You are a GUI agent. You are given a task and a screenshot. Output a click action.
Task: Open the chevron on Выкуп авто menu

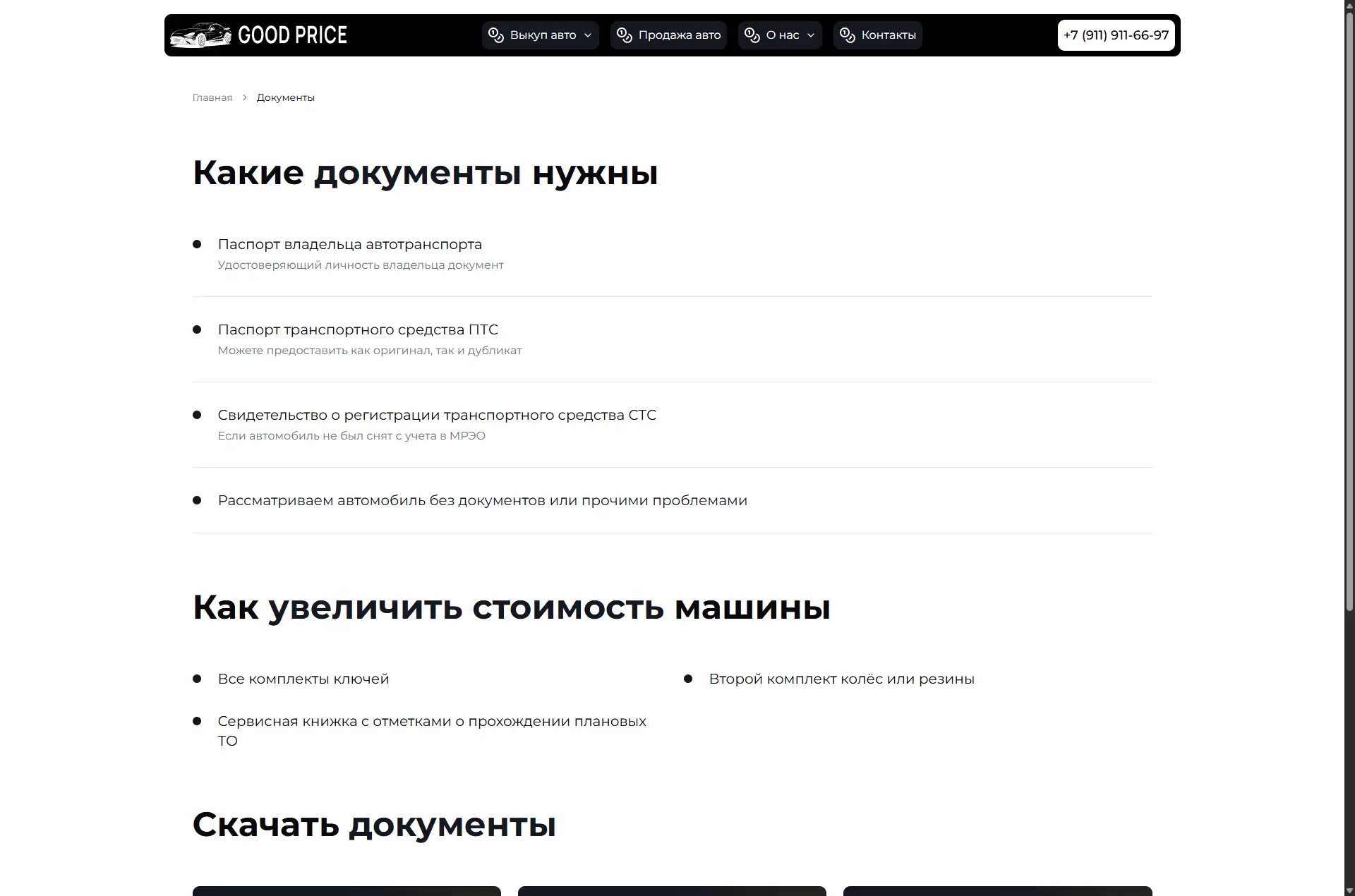[588, 35]
